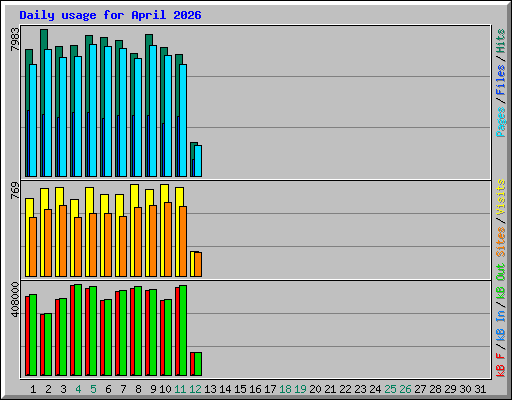This screenshot has height=400, width=512.
Task: Click the 408000 axis value
Action: coord(15,299)
